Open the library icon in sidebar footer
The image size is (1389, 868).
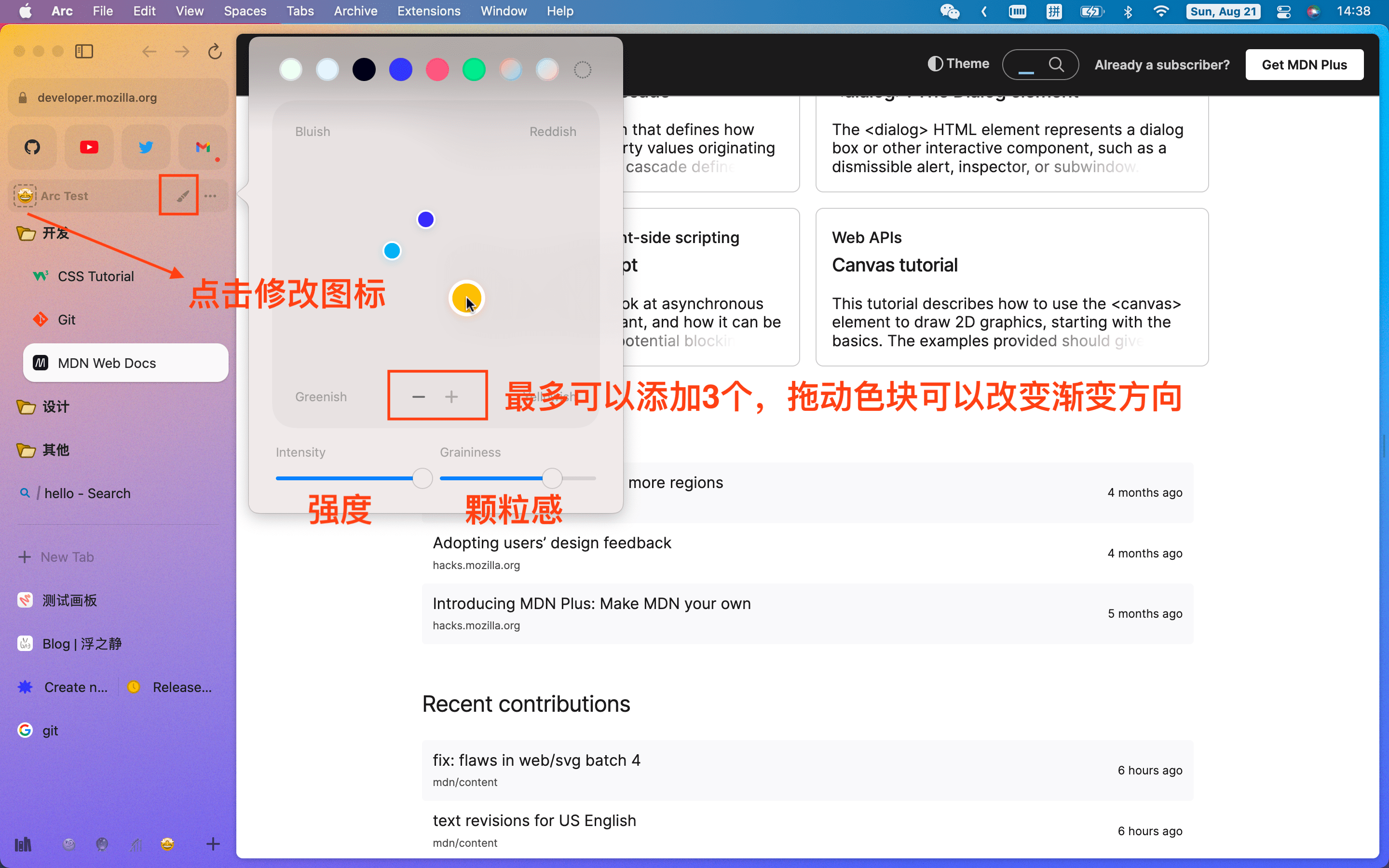click(23, 844)
